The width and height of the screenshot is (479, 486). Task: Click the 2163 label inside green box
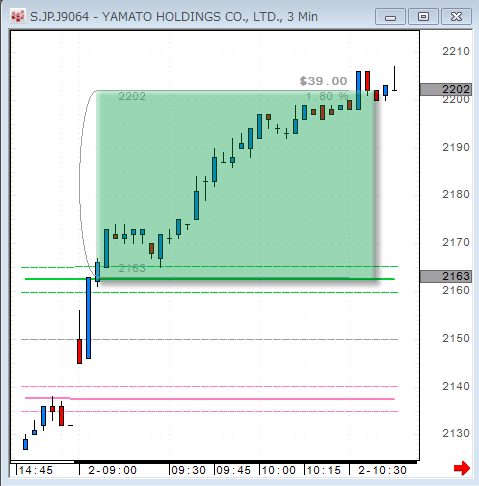pyautogui.click(x=132, y=268)
